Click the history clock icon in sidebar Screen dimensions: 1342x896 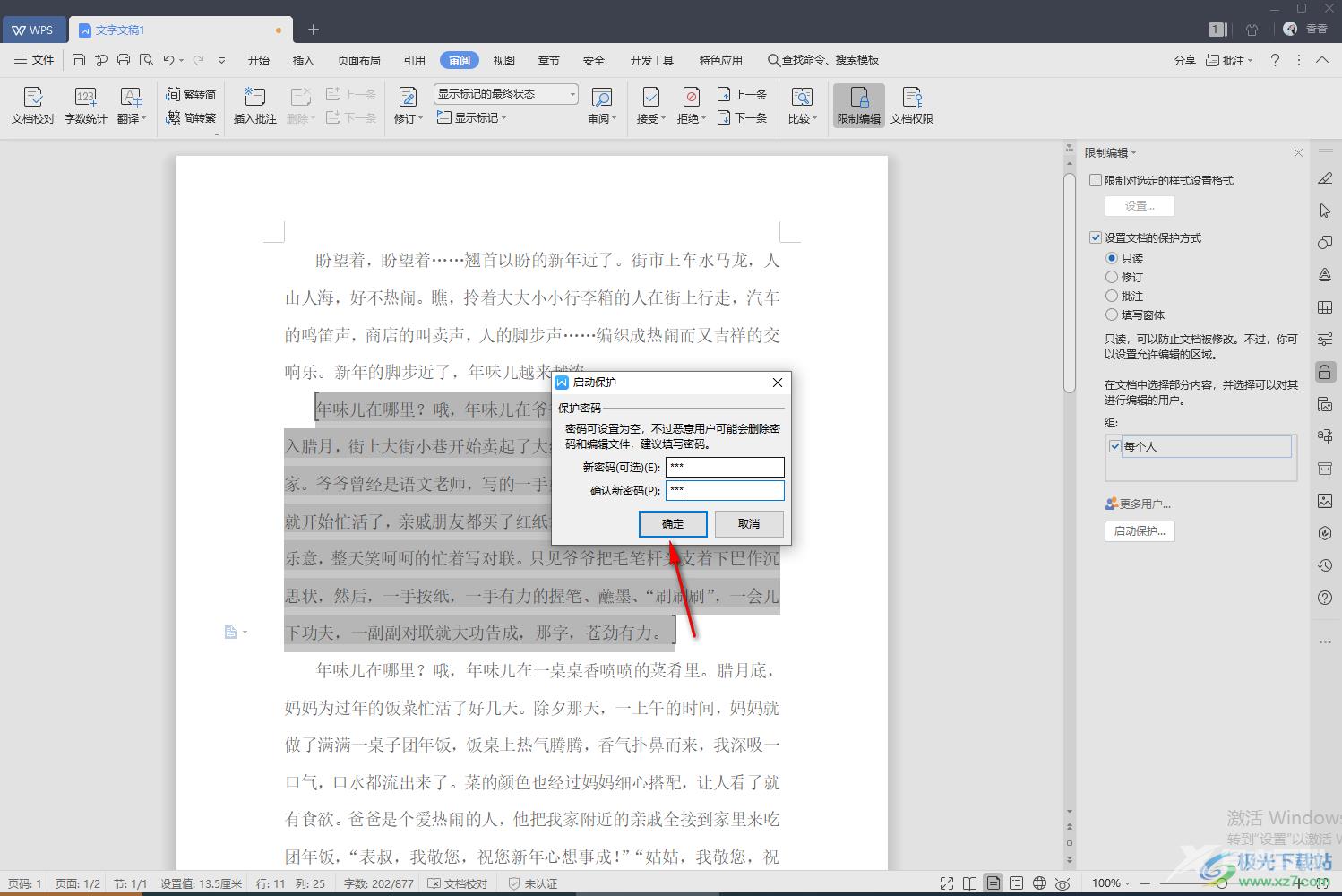click(x=1325, y=565)
